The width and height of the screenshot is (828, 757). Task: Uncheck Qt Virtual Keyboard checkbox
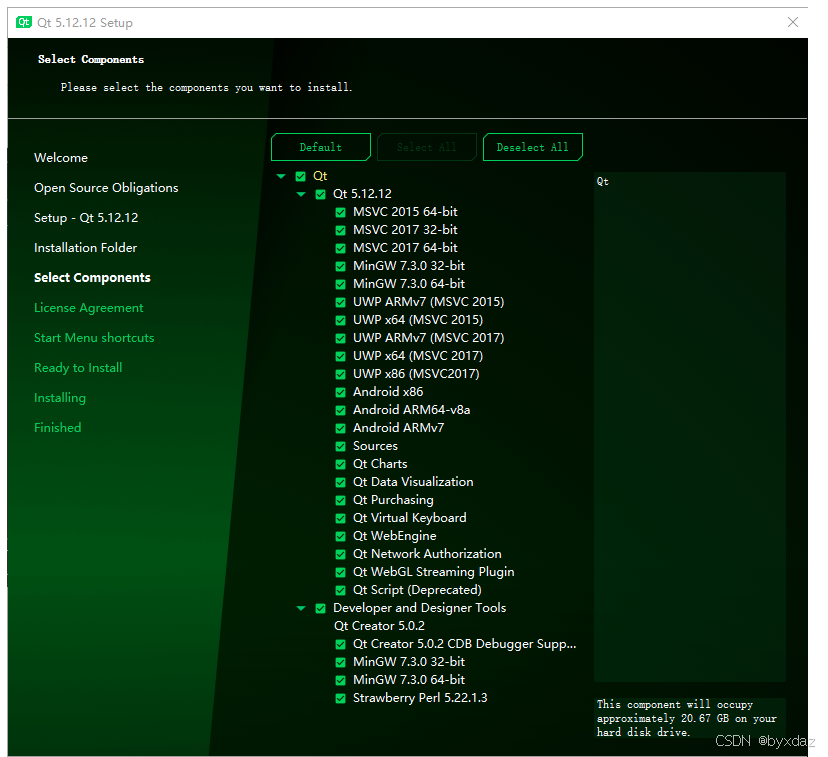tap(341, 518)
